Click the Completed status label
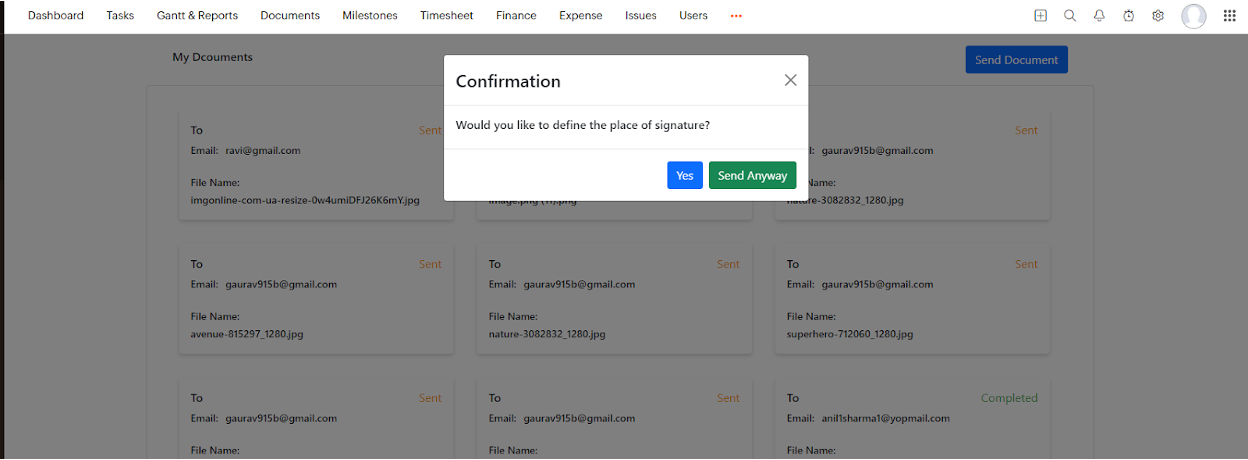This screenshot has height=460, width=1248. coord(1009,398)
